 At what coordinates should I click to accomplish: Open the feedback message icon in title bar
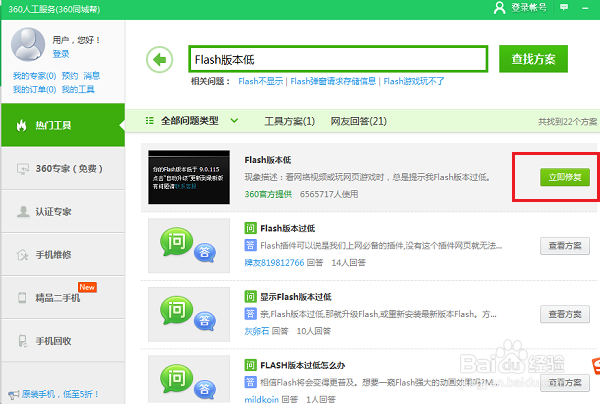[564, 7]
